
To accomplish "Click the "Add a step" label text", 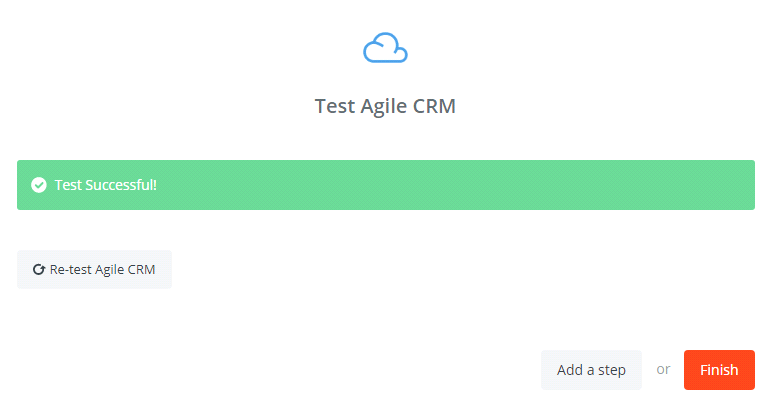I will pos(591,370).
